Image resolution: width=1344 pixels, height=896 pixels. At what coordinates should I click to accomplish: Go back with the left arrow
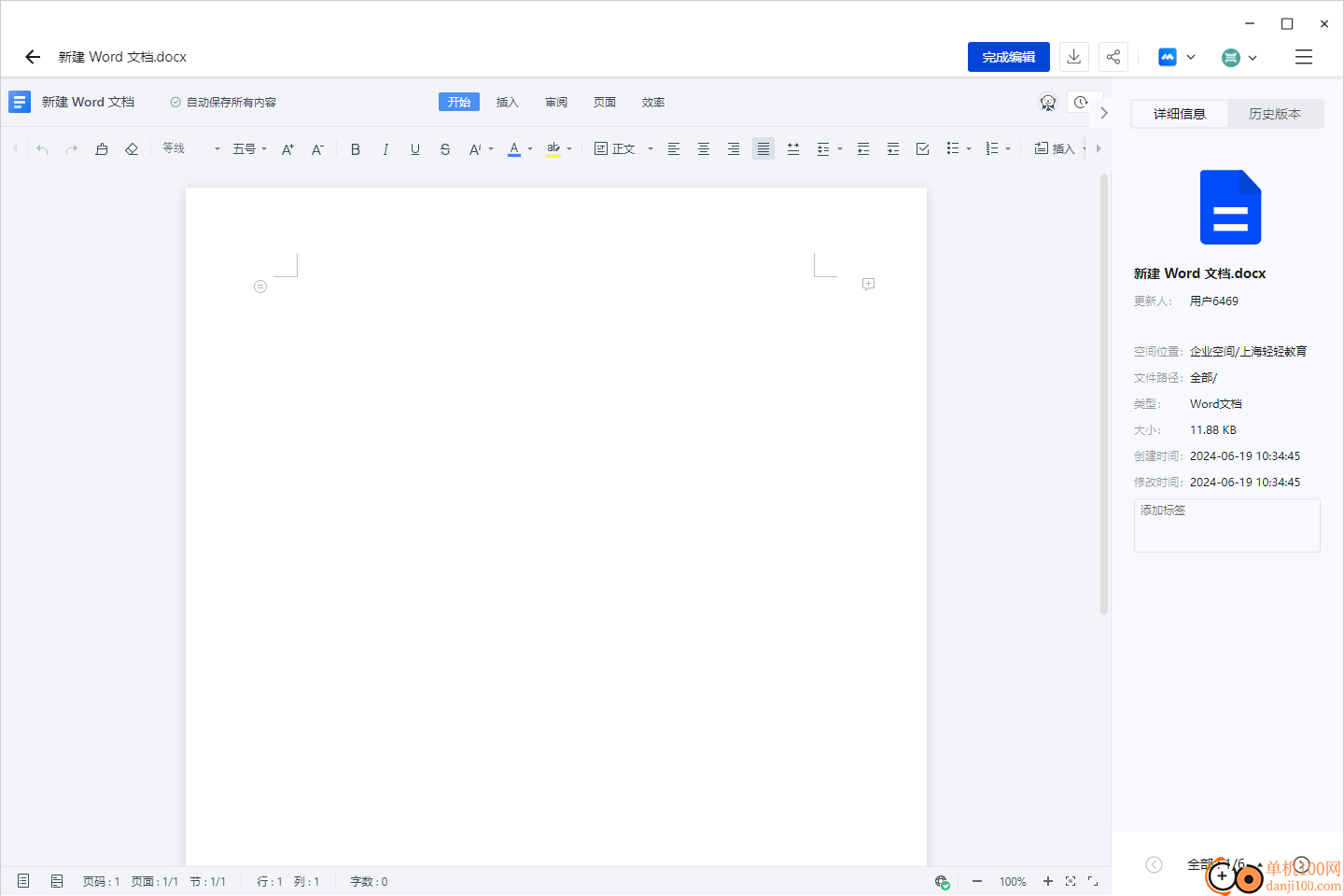click(x=33, y=57)
